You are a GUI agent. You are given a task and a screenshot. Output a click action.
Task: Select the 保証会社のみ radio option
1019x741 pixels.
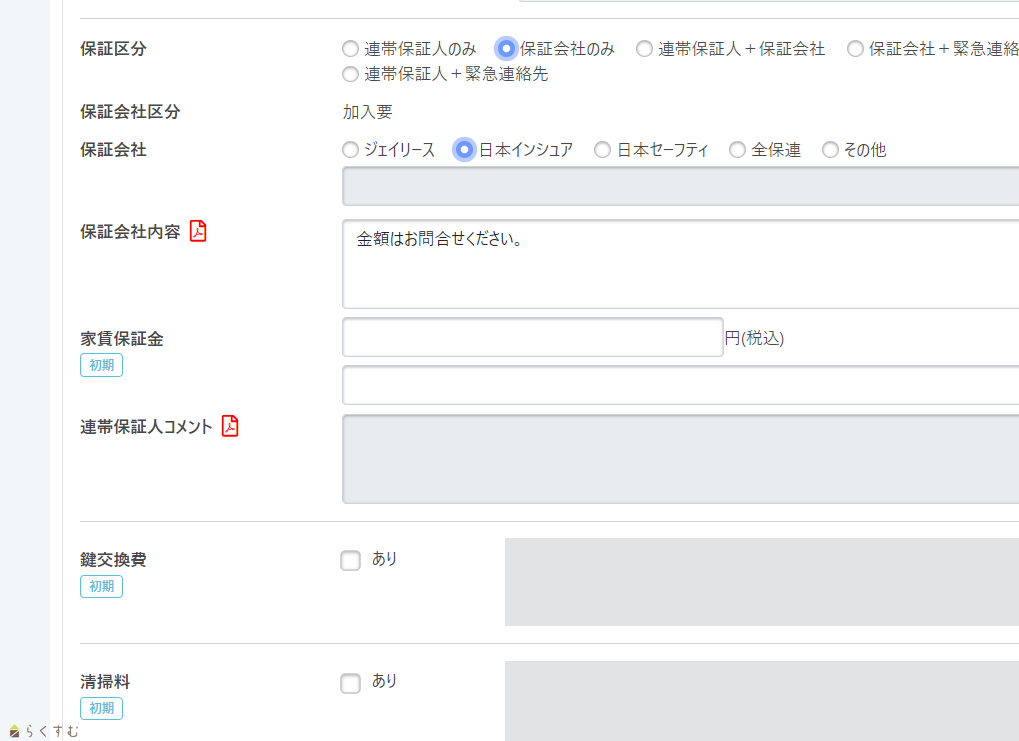point(507,48)
